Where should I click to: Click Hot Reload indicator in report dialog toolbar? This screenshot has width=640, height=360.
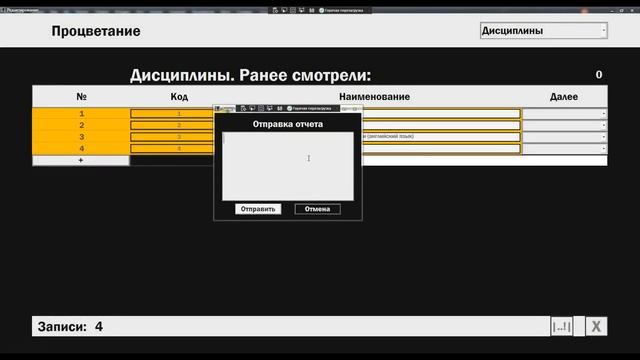[x=309, y=108]
